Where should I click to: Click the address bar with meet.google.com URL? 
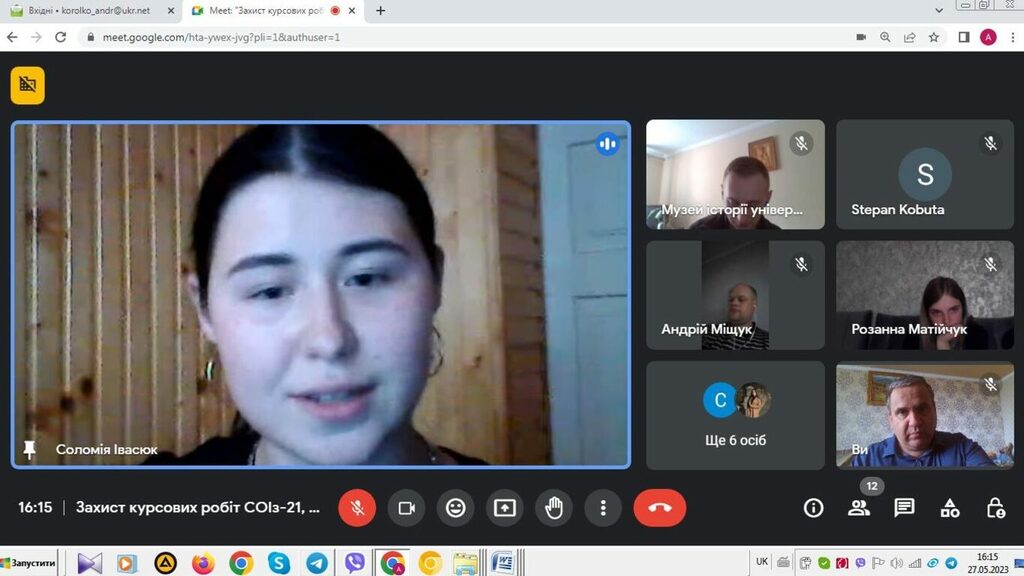point(400,37)
